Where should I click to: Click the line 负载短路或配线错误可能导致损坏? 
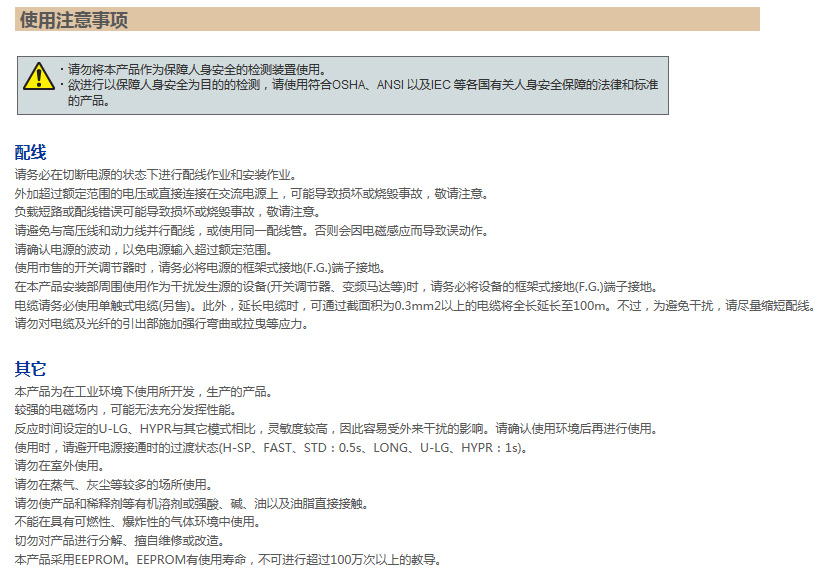pyautogui.click(x=168, y=212)
